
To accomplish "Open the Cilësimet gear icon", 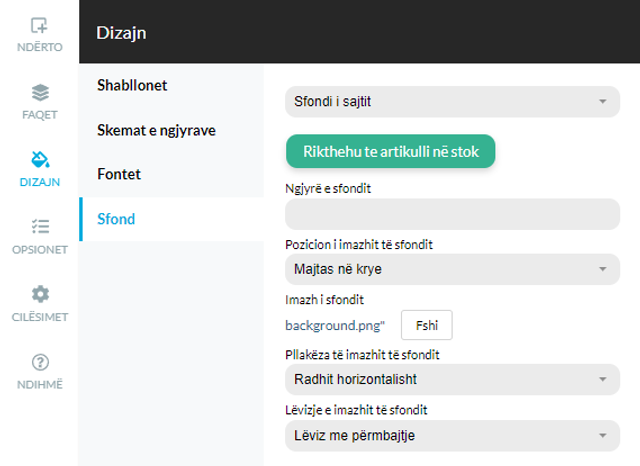I will coord(40,294).
